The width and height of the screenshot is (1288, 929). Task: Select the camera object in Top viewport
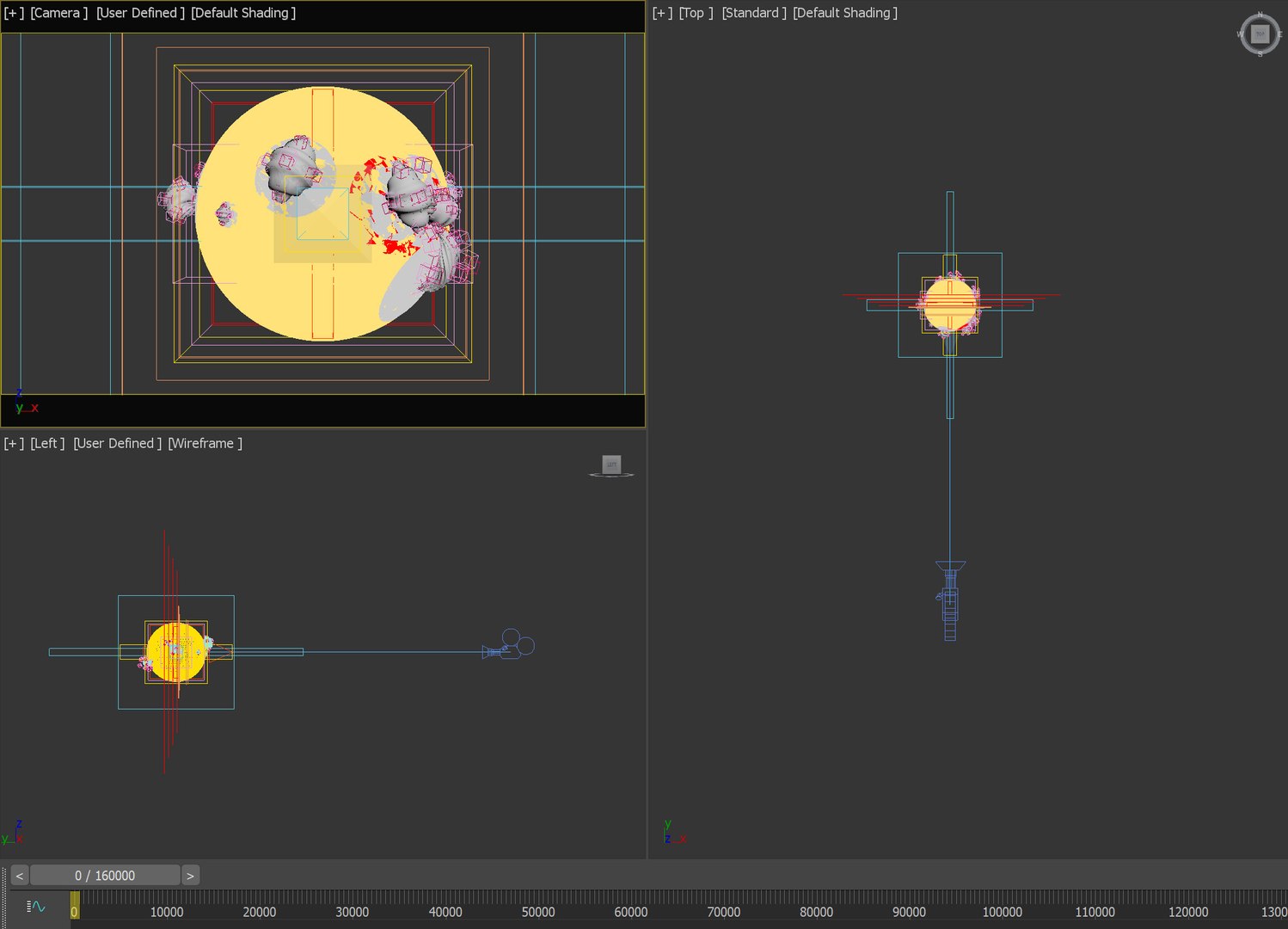click(950, 600)
